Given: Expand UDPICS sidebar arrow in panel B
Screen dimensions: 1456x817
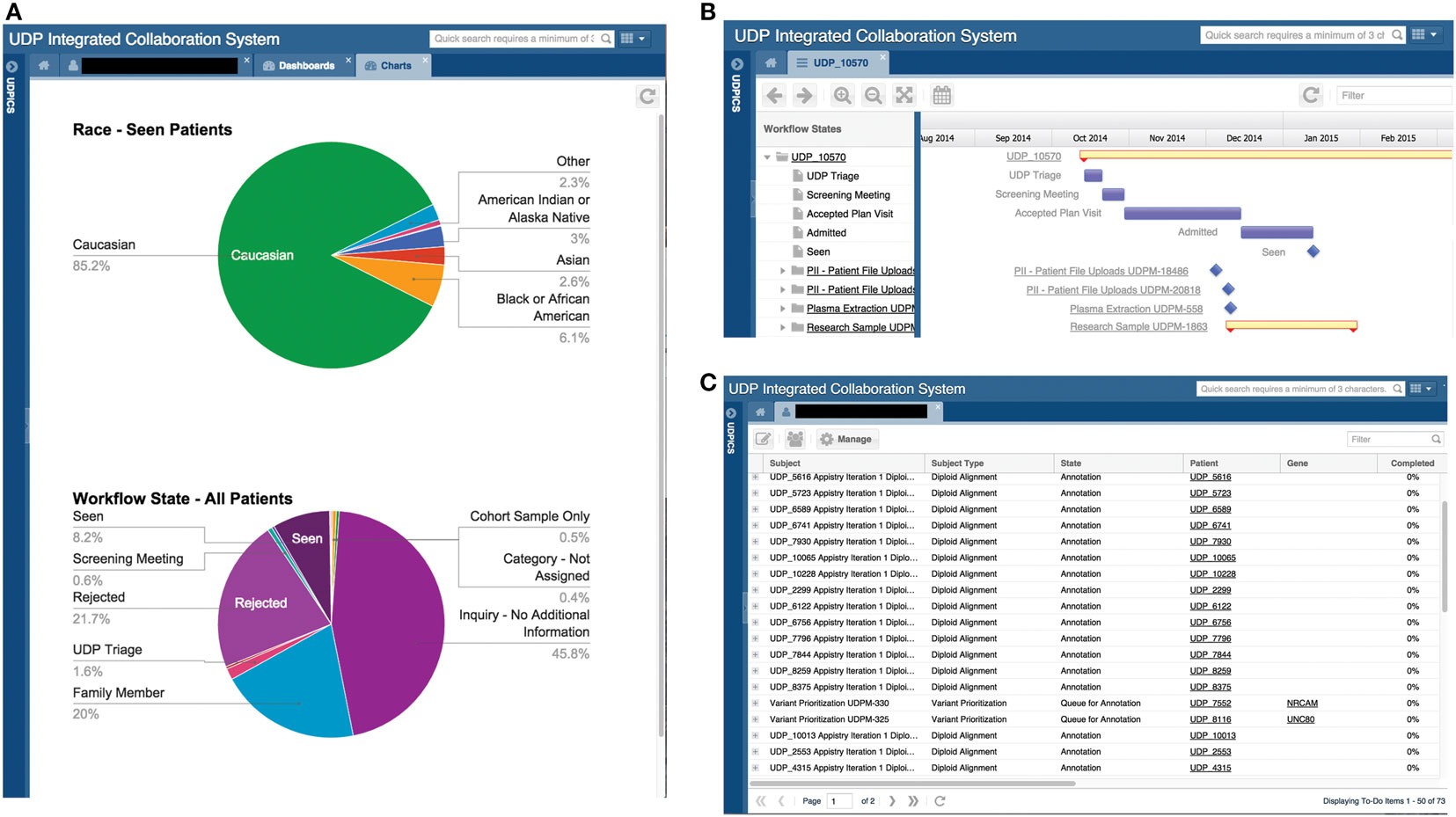Looking at the screenshot, I should tap(737, 64).
